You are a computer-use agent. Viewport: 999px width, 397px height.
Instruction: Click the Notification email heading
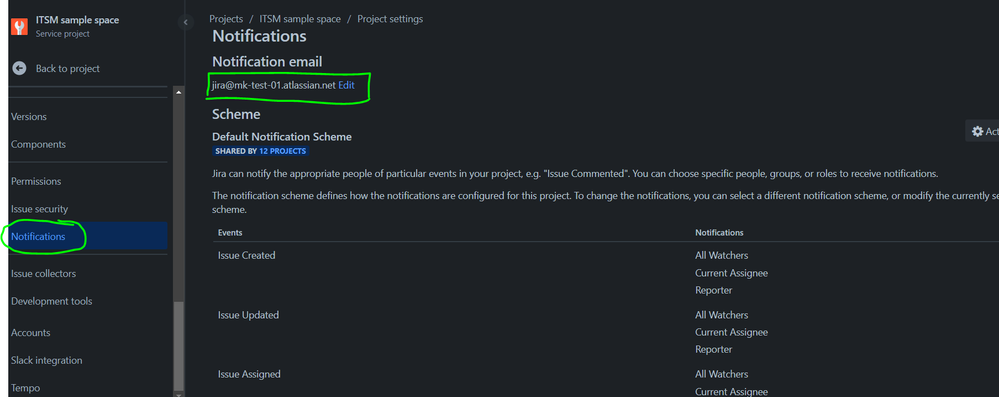pos(267,62)
